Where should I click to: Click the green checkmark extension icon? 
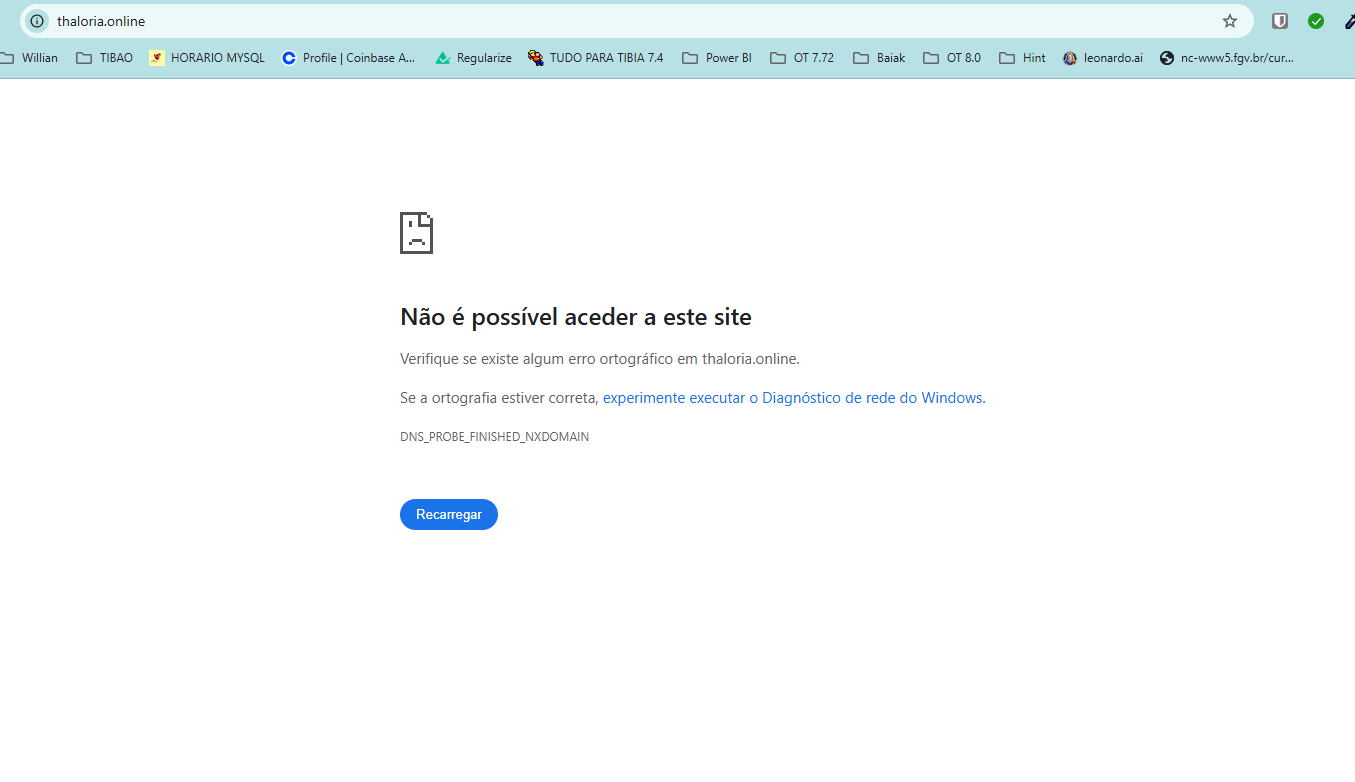pos(1316,21)
